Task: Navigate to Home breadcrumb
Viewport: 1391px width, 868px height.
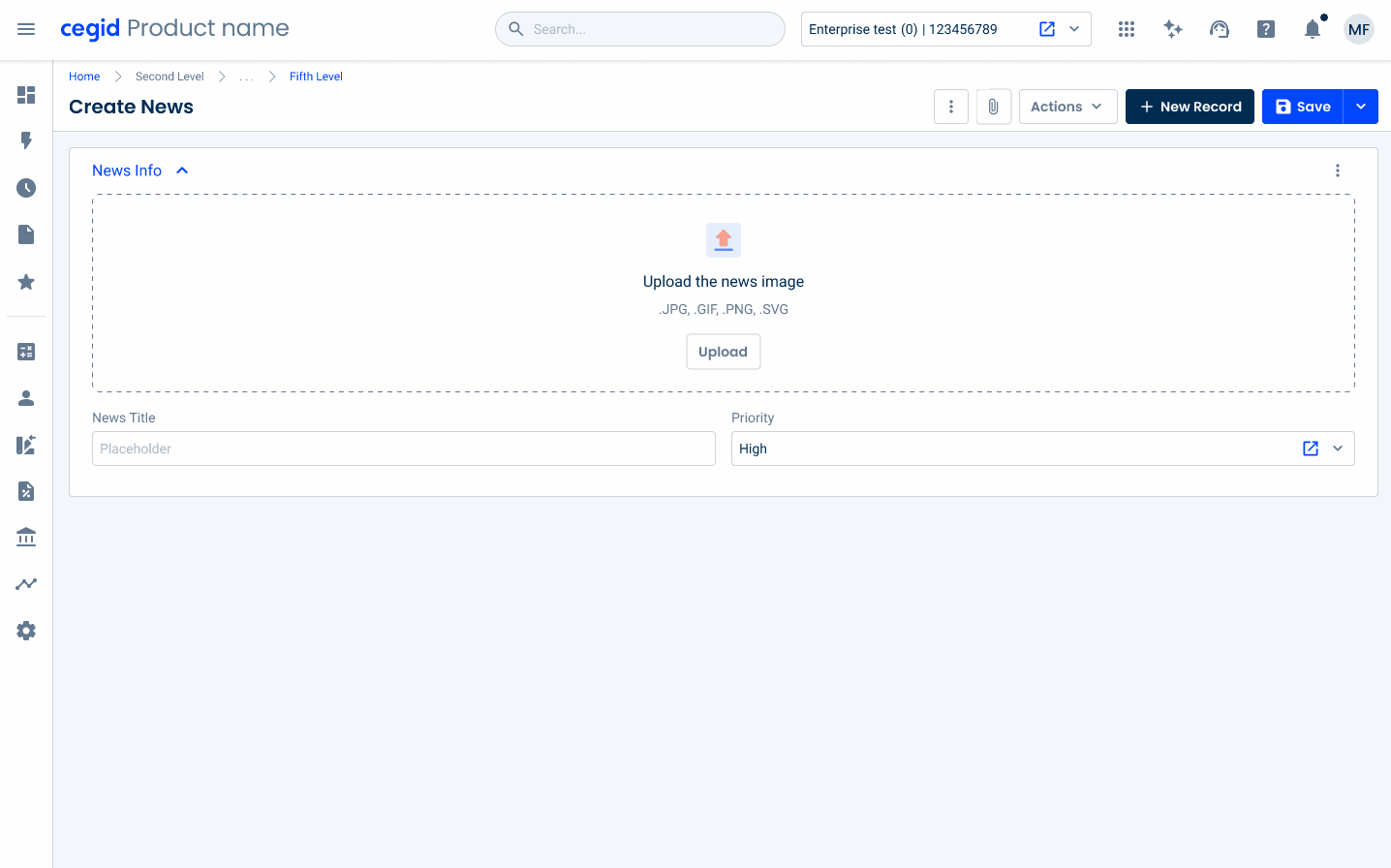Action: [x=84, y=77]
